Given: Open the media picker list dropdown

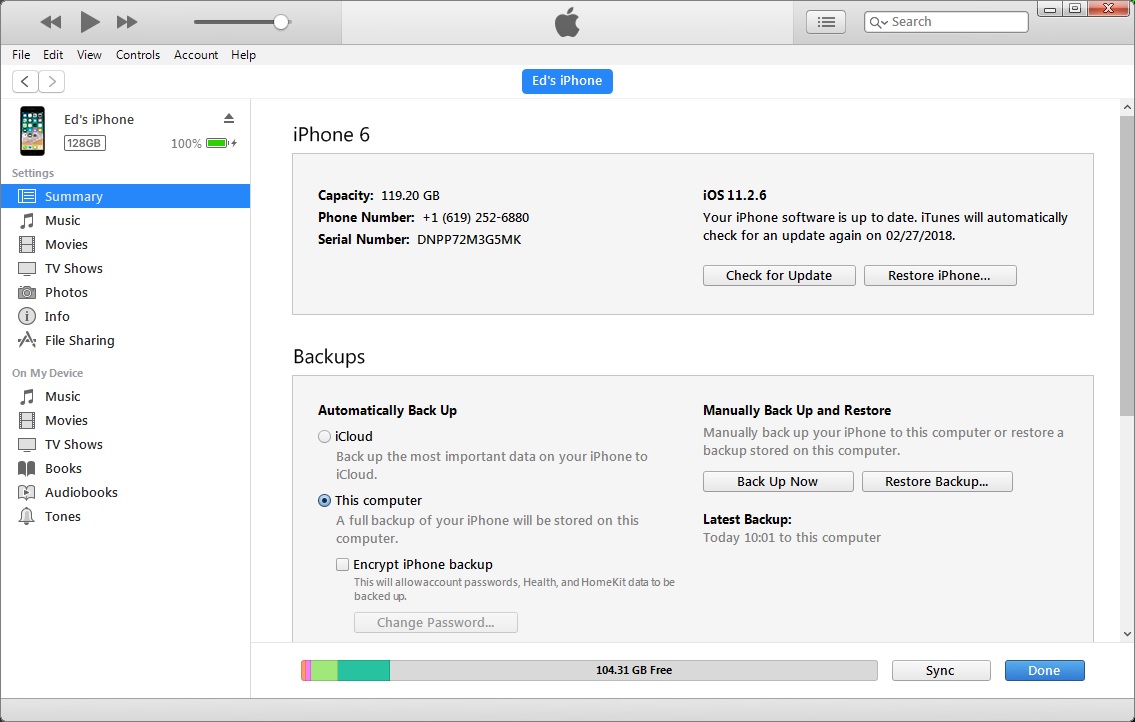Looking at the screenshot, I should click(x=825, y=20).
